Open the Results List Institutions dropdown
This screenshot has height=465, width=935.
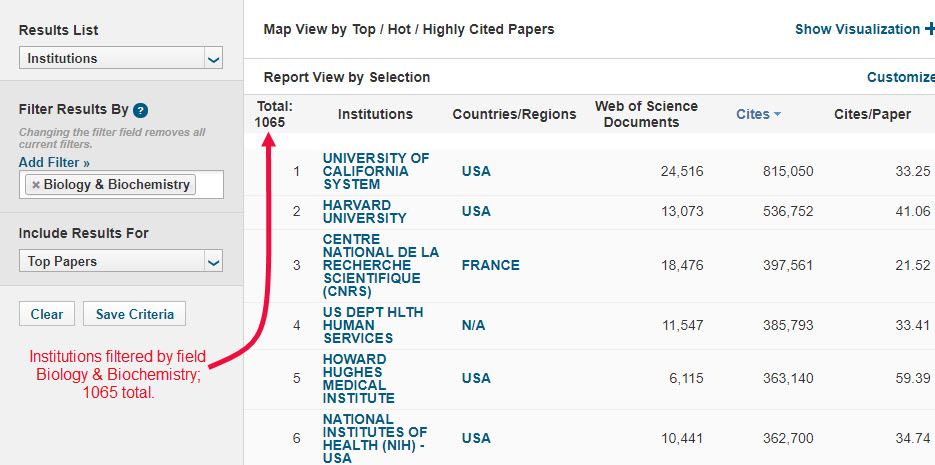(x=121, y=59)
